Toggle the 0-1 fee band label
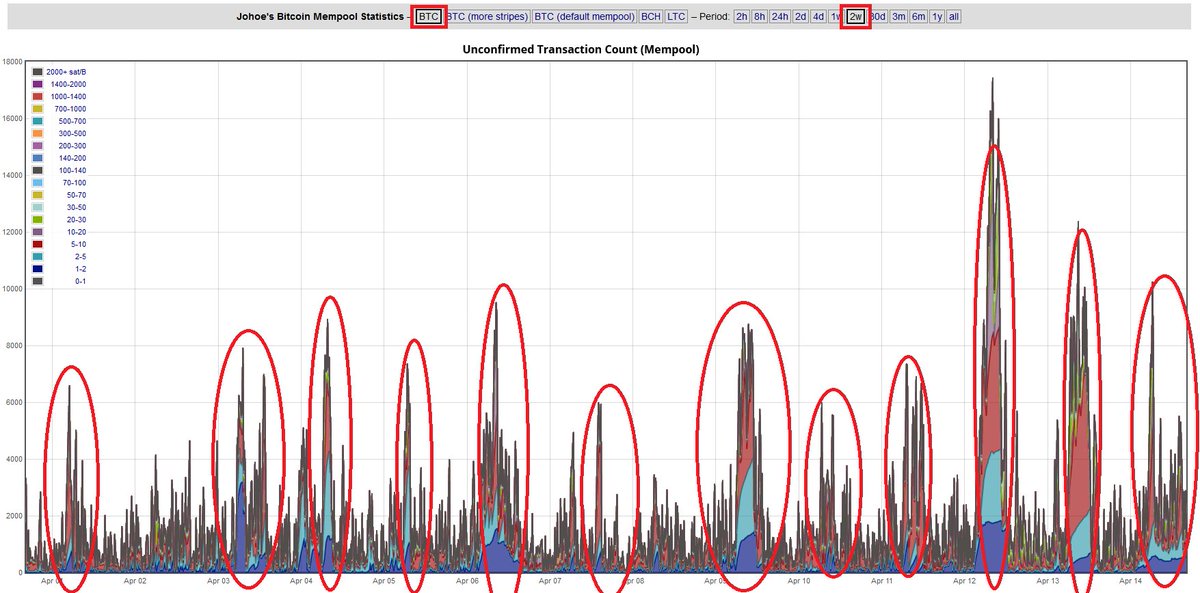The image size is (1200, 593). pos(79,281)
